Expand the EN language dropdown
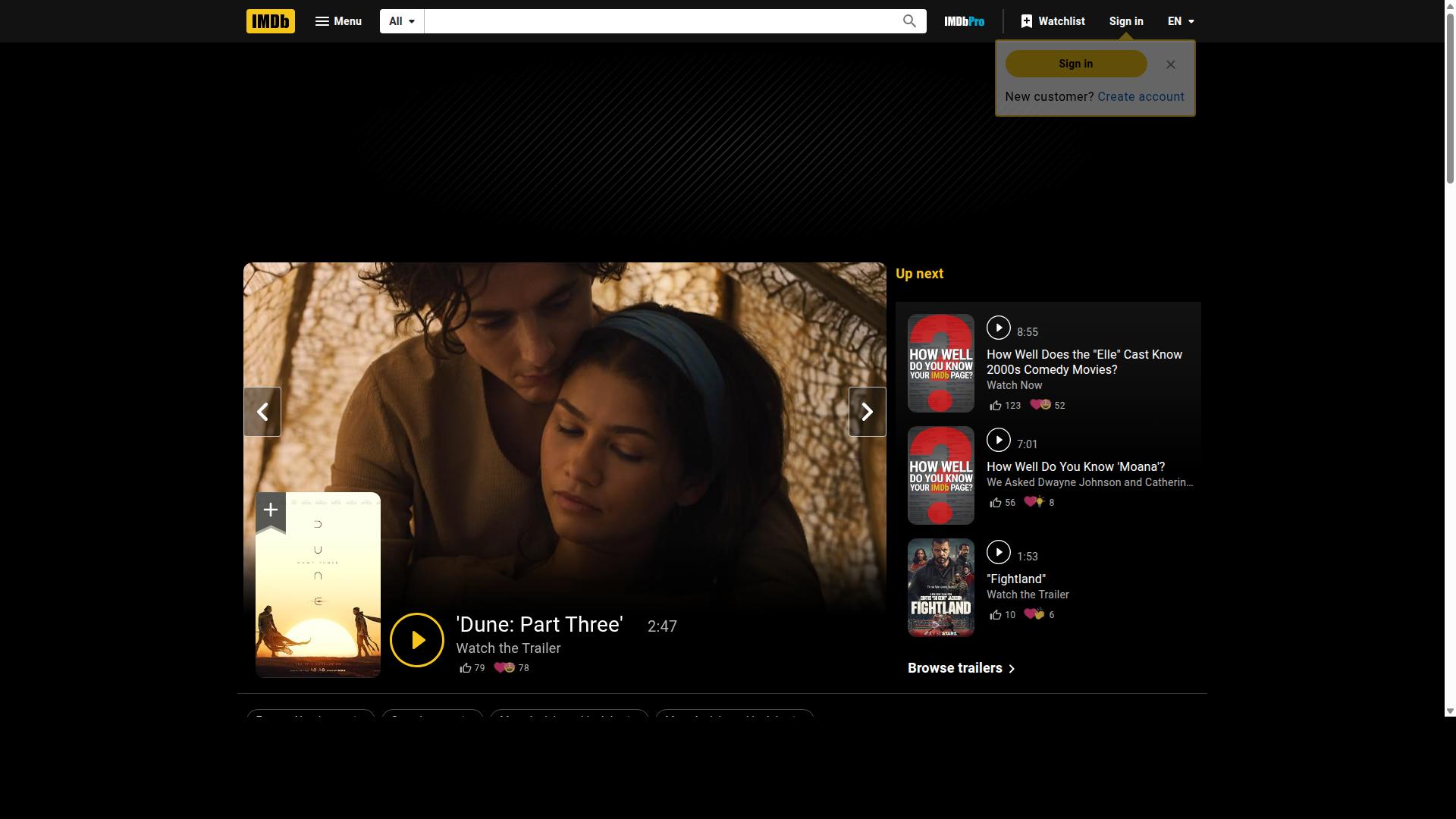This screenshot has width=1456, height=819. tap(1181, 21)
